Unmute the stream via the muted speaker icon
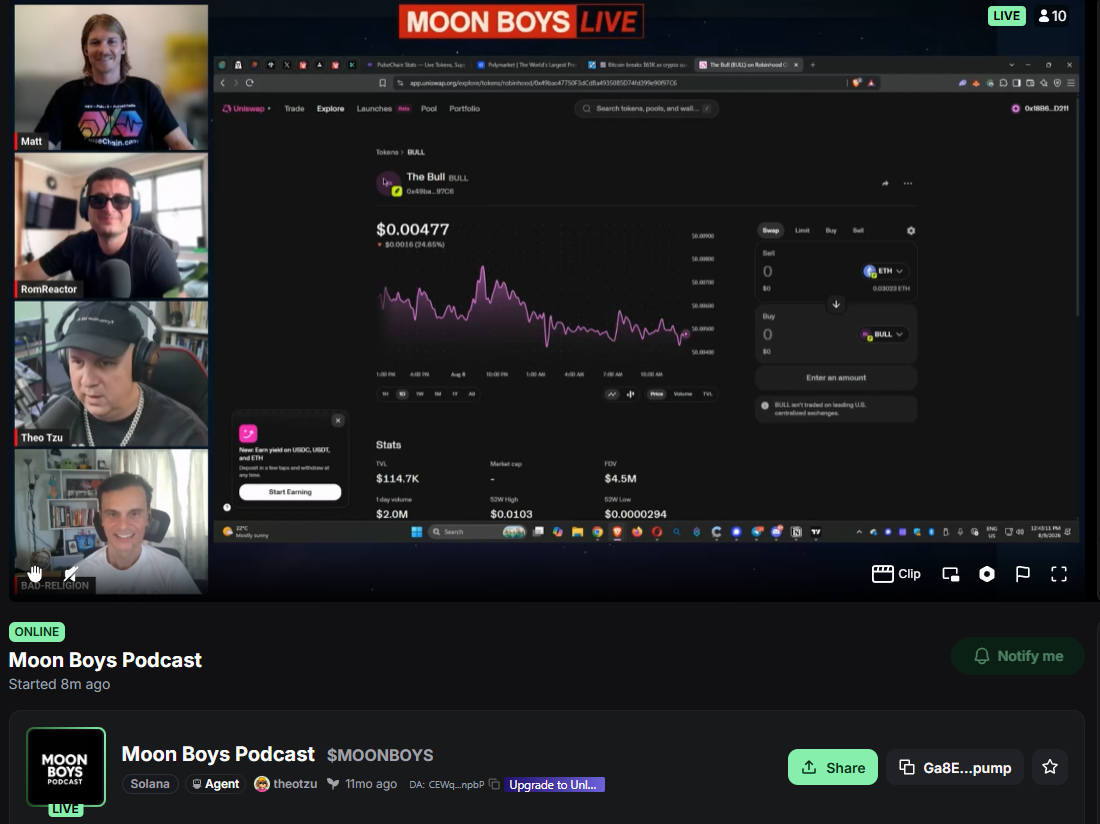The height and width of the screenshot is (824, 1100). click(71, 574)
